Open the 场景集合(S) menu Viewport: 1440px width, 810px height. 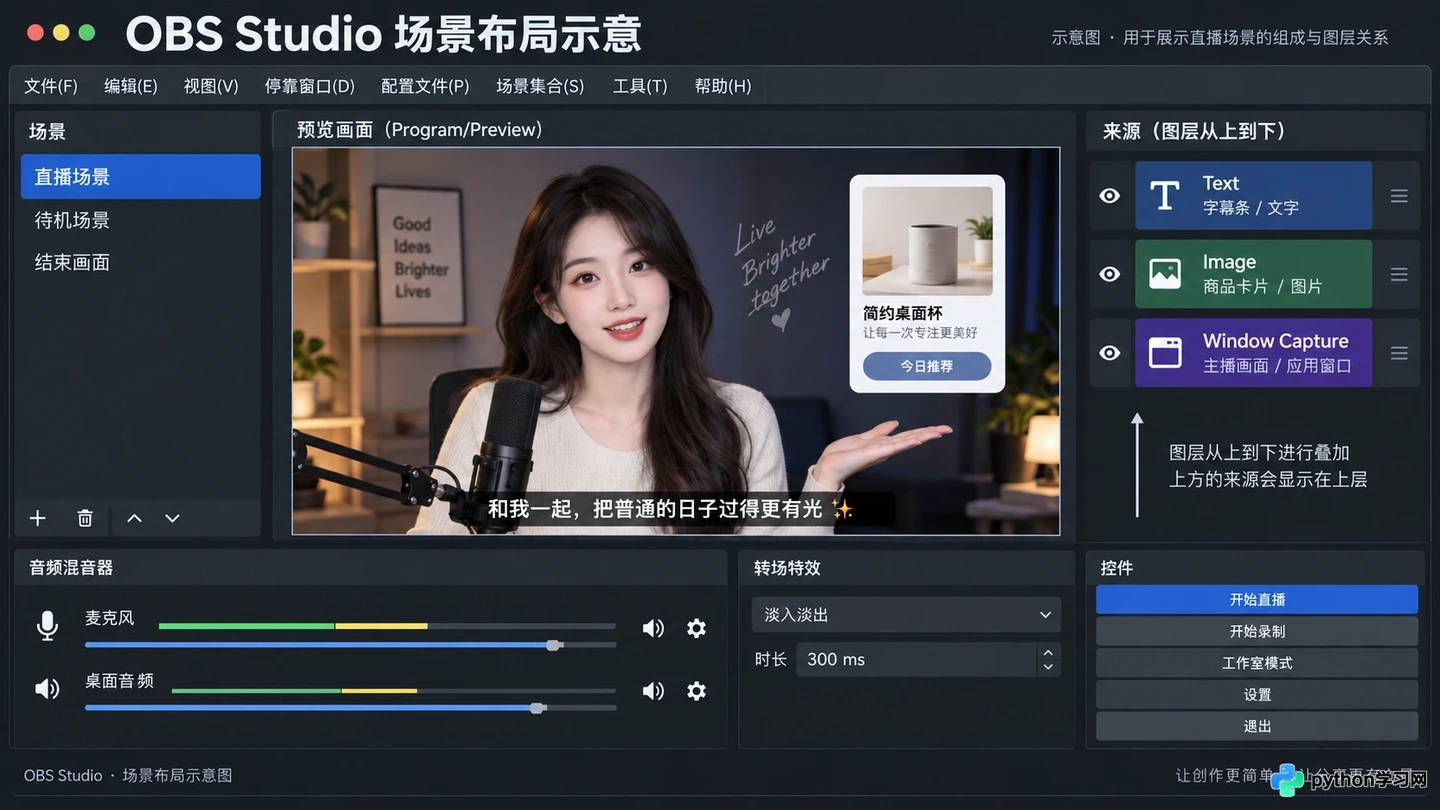[x=540, y=86]
